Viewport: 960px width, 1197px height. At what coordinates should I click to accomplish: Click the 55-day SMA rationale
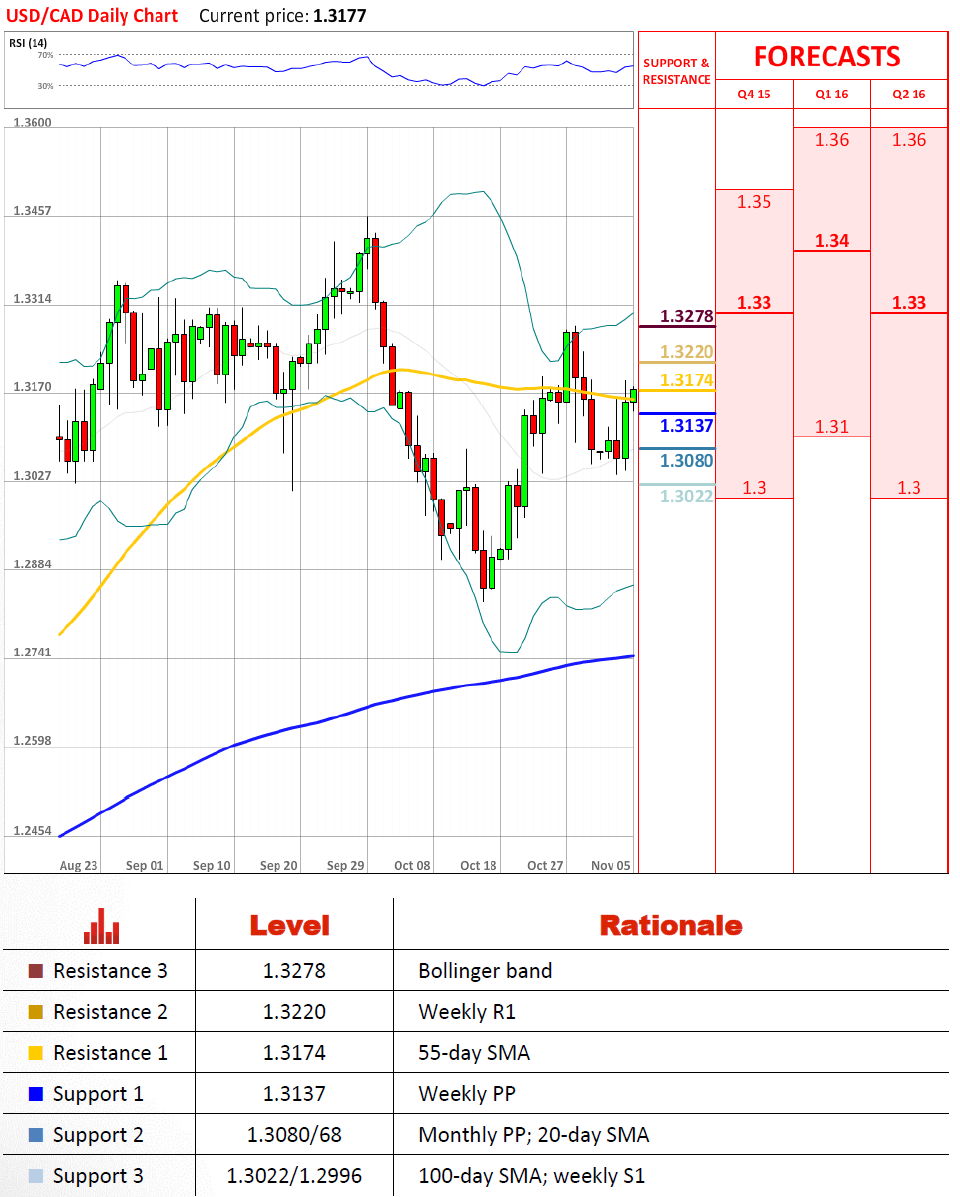(x=474, y=1053)
